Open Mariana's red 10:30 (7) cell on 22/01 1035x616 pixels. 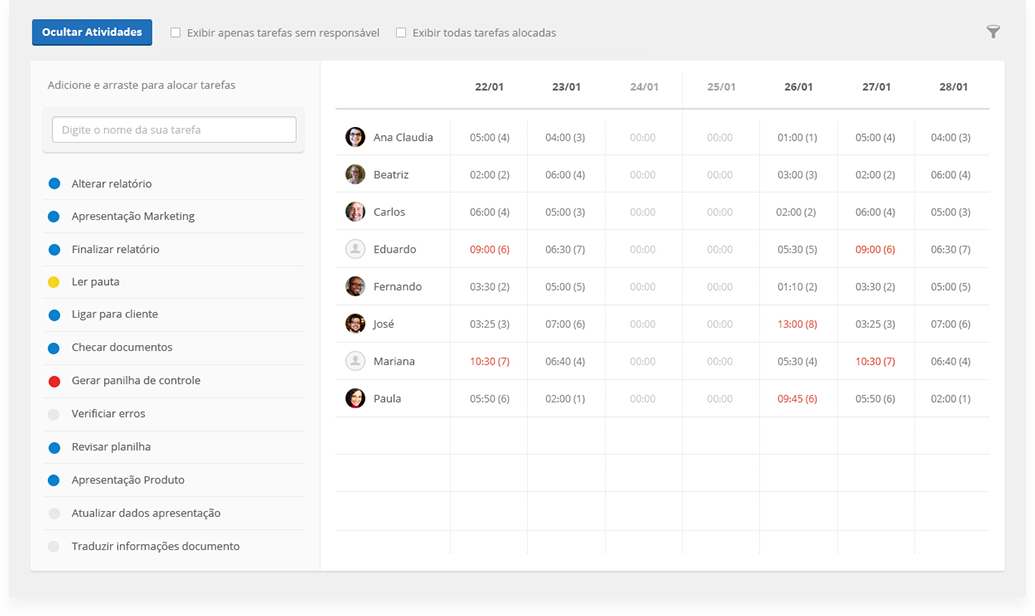[489, 361]
